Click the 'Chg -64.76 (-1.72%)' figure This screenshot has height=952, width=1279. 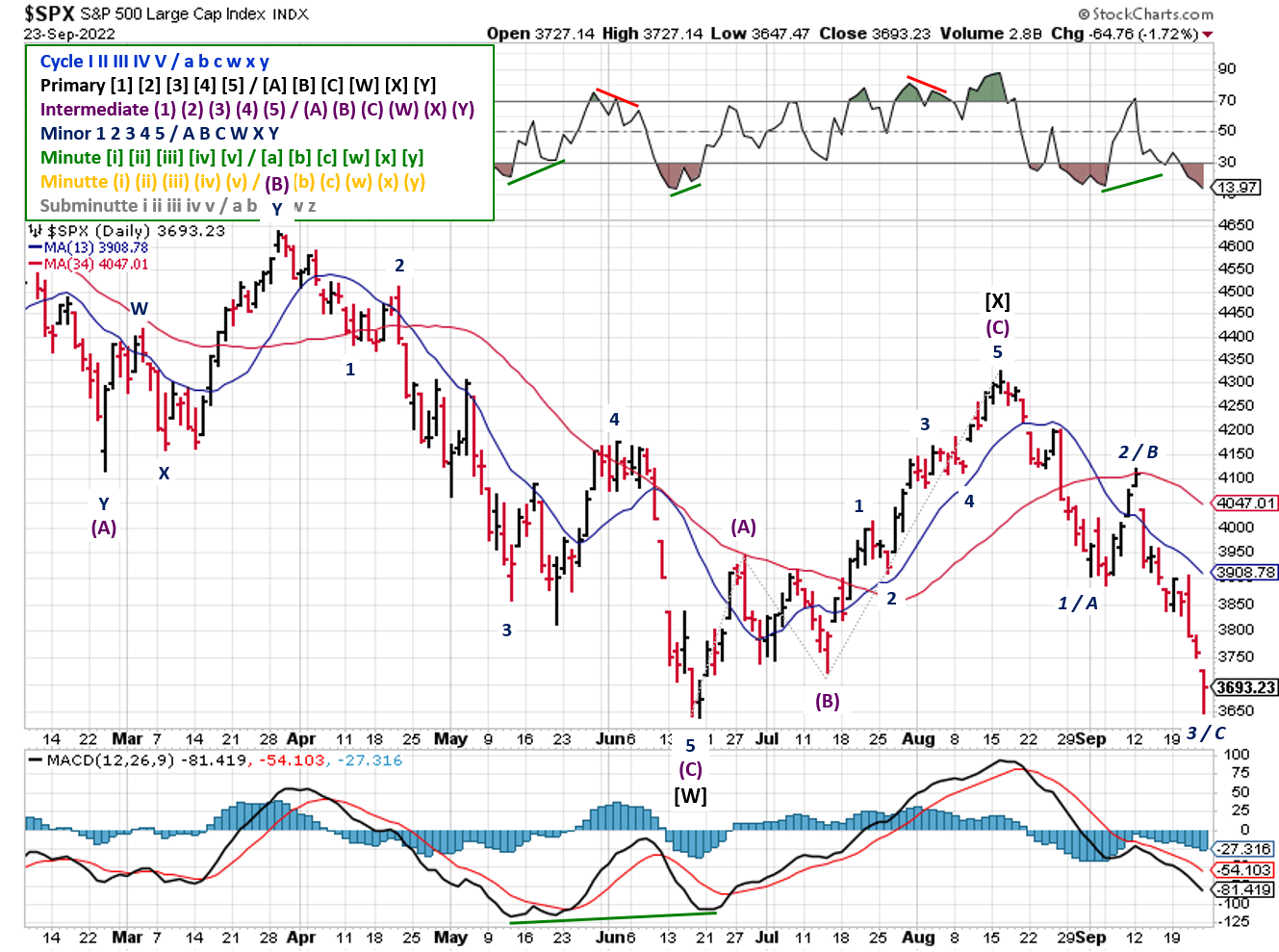click(x=1124, y=34)
